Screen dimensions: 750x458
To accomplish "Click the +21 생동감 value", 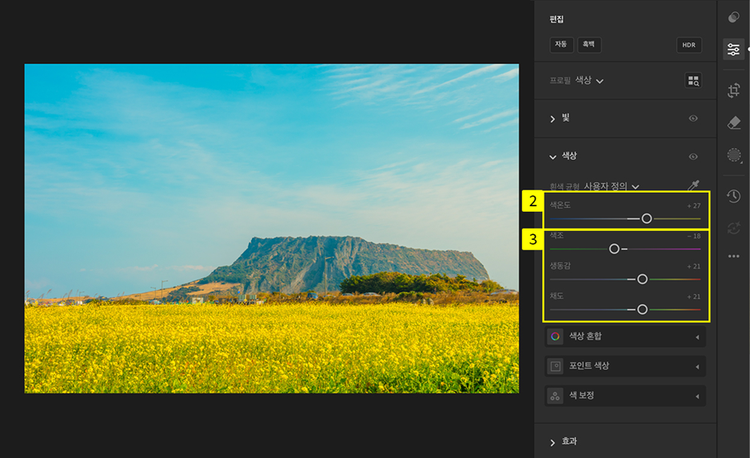I will point(694,266).
